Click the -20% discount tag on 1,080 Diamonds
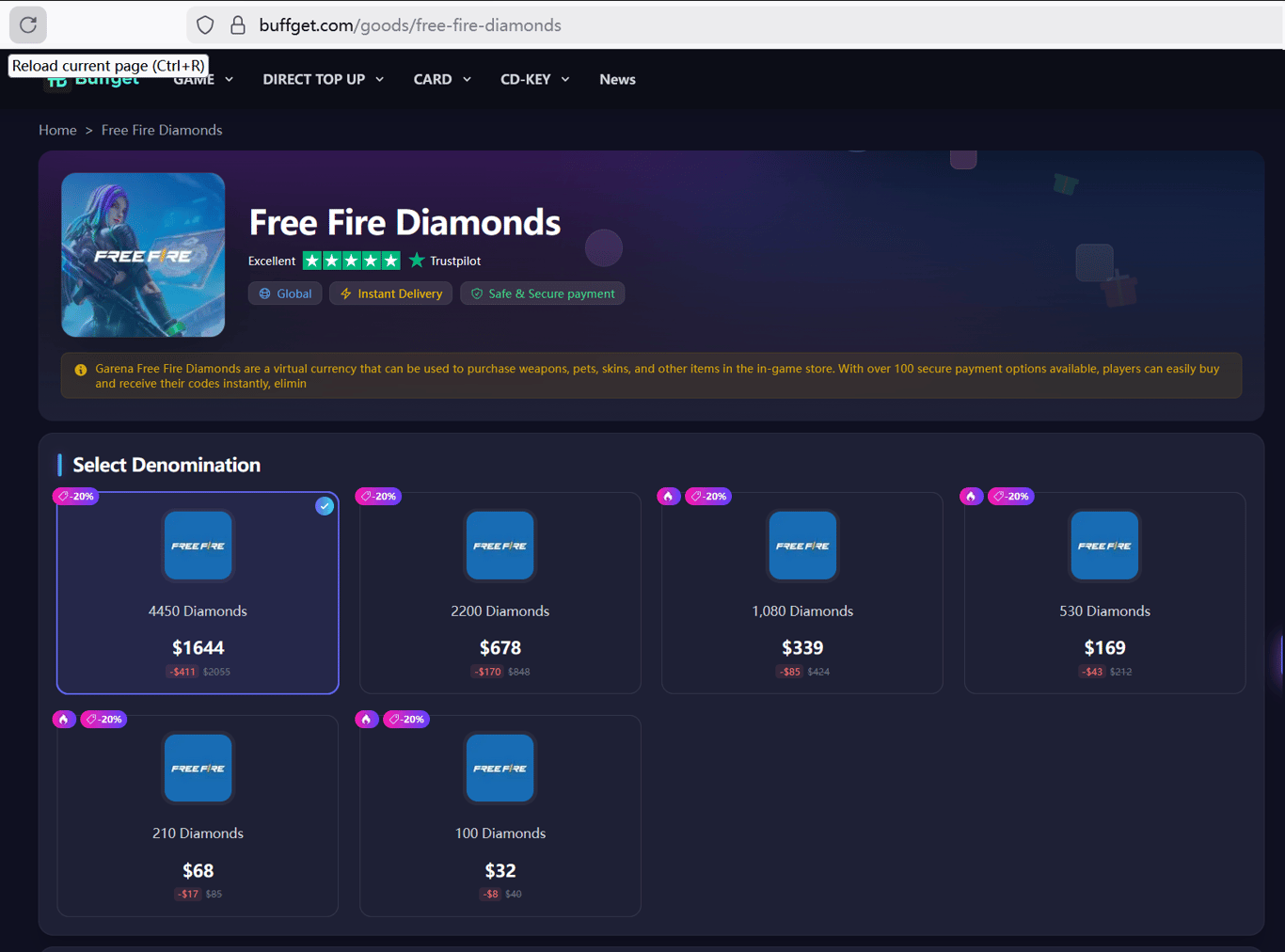This screenshot has height=952, width=1285. pyautogui.click(x=708, y=496)
